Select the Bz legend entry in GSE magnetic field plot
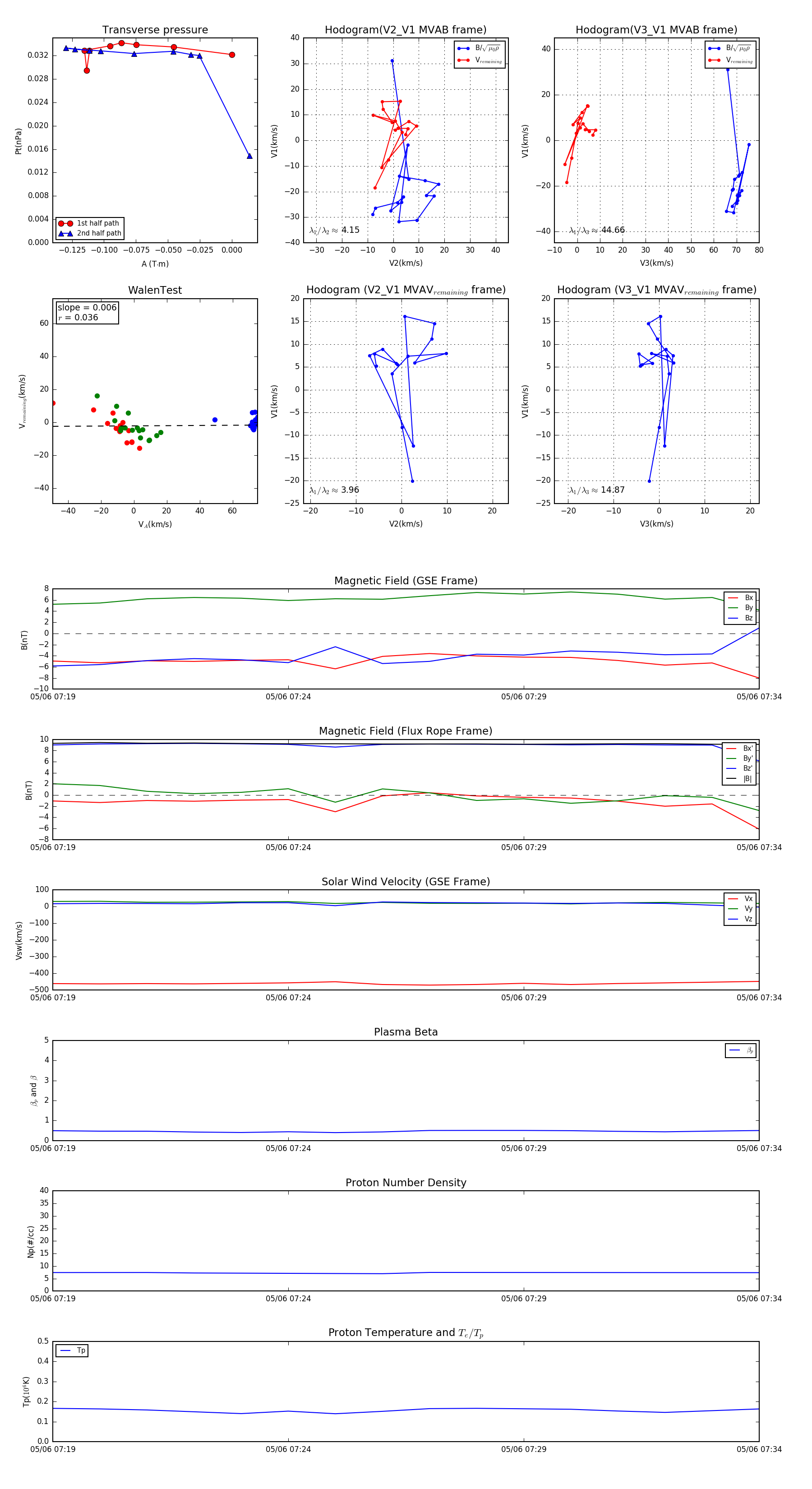The height and width of the screenshot is (1489, 812). 740,618
